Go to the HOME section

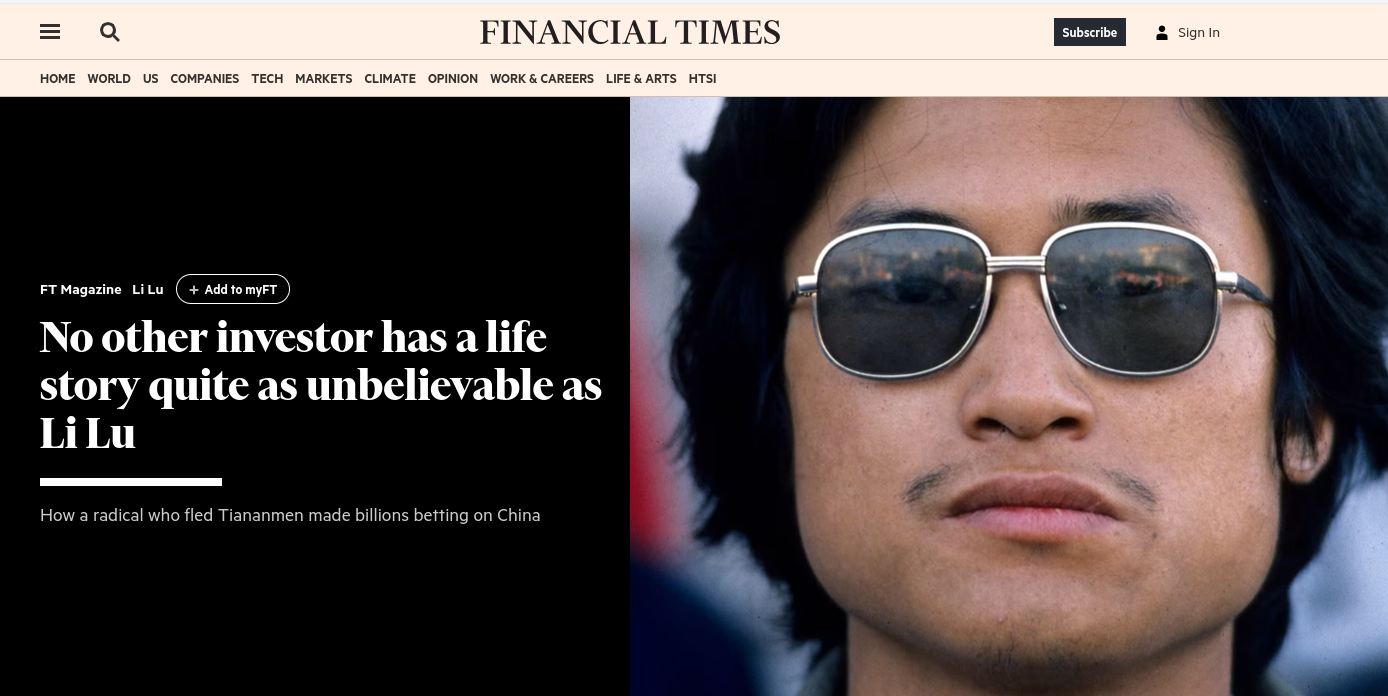[x=58, y=78]
